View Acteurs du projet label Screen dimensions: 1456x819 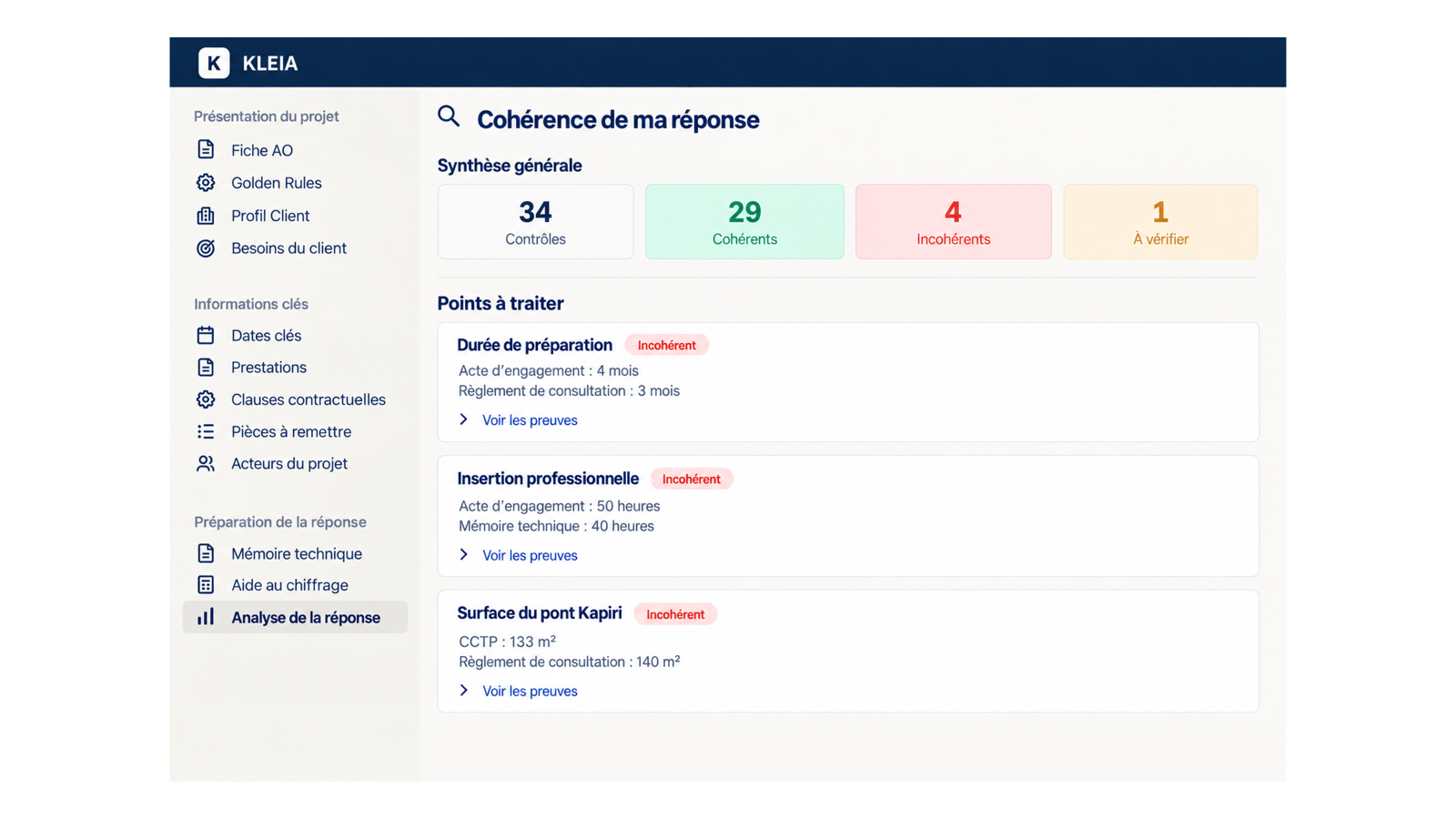click(x=289, y=464)
